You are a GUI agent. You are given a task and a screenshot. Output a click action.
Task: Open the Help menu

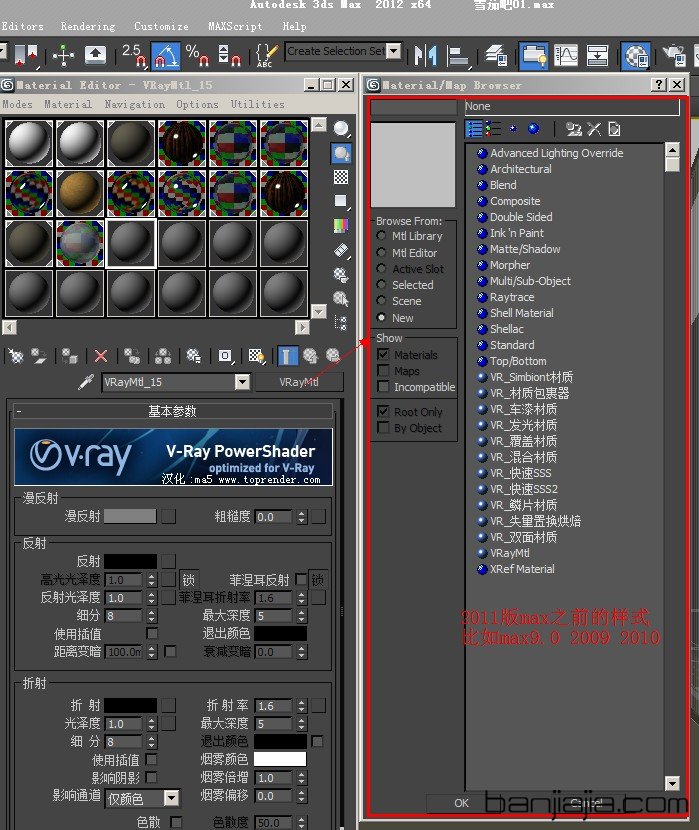pos(294,26)
